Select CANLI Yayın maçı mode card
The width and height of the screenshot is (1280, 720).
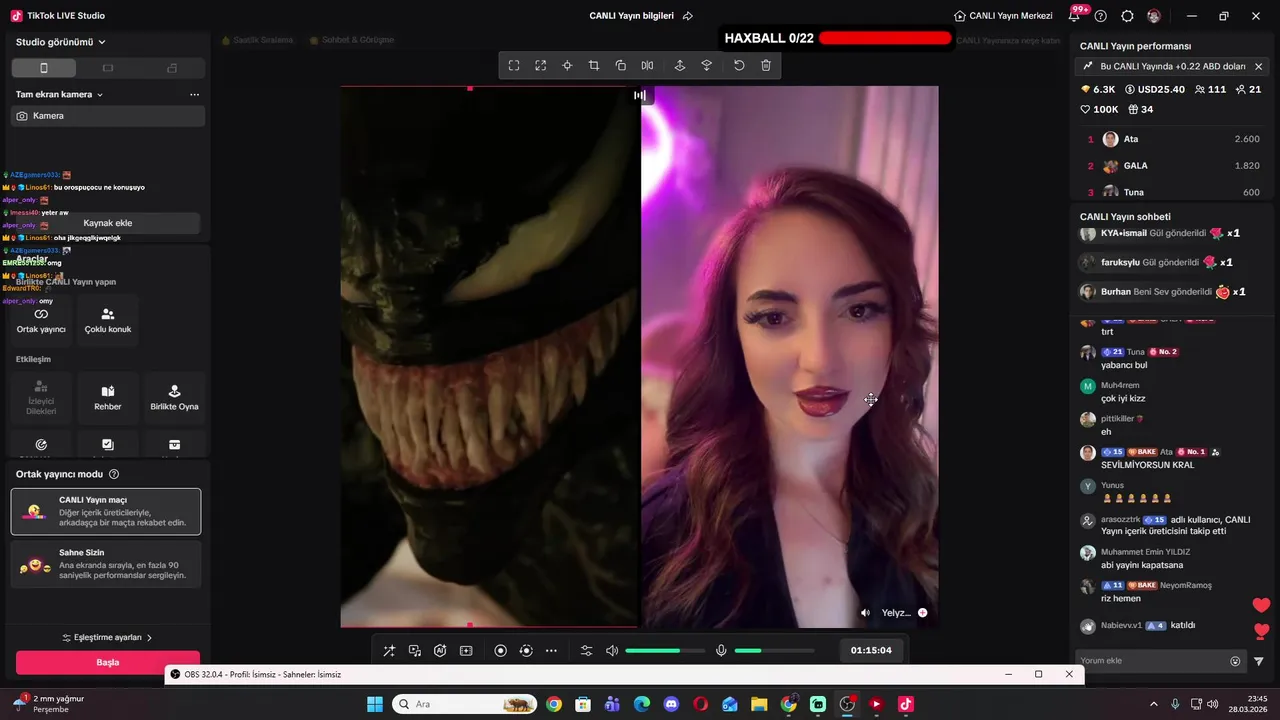point(106,512)
